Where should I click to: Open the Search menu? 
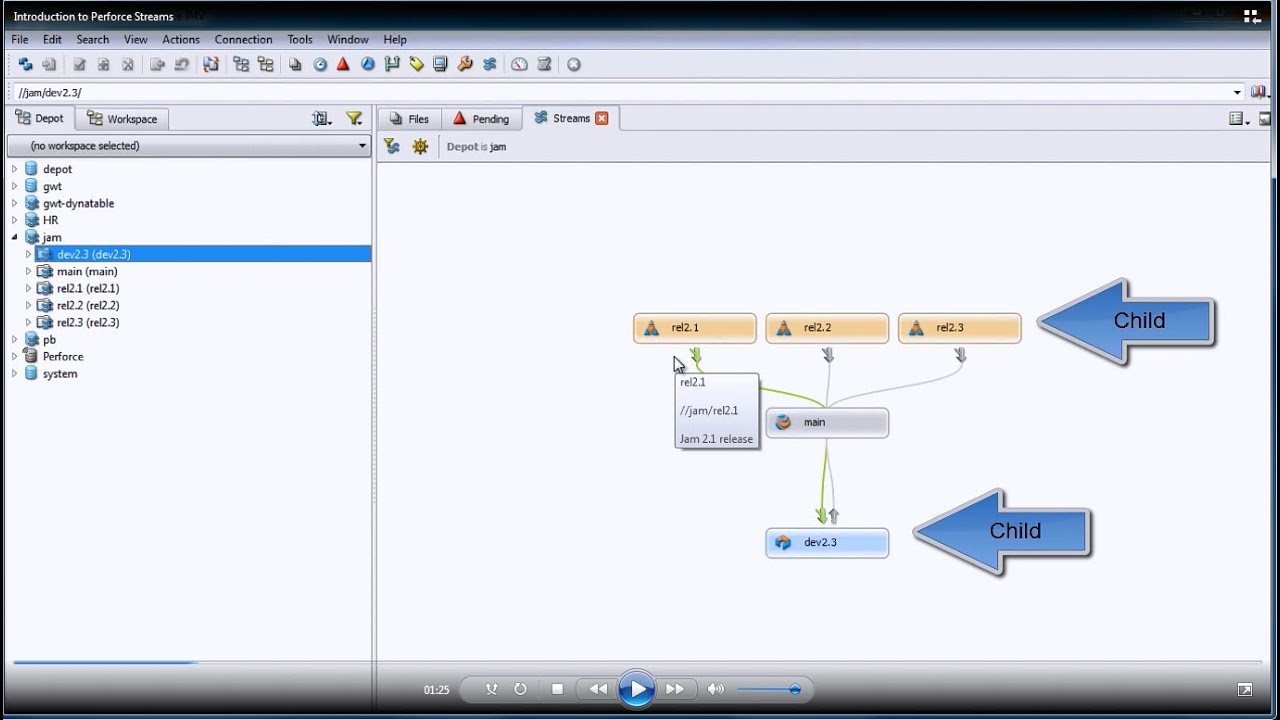point(92,39)
